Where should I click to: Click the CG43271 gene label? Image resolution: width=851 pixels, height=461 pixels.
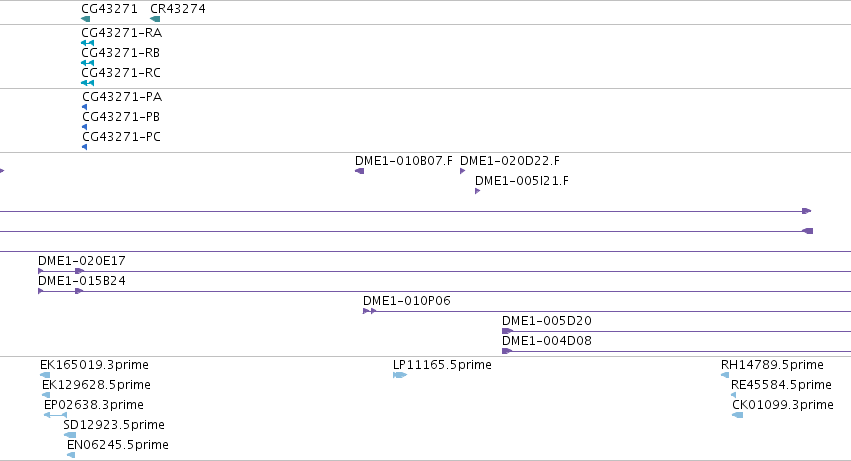[x=109, y=9]
